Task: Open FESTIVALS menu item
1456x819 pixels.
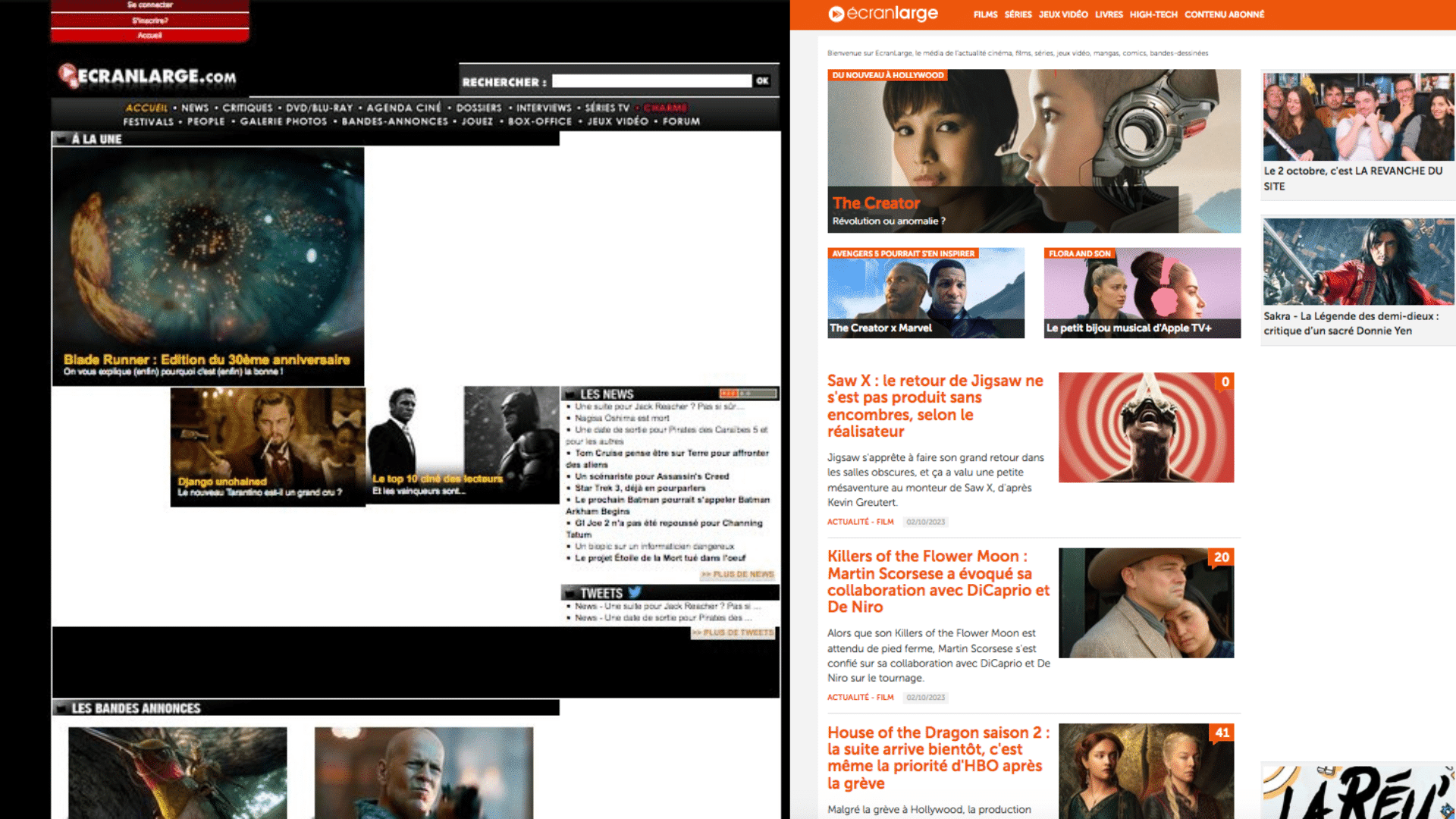Action: tap(149, 121)
